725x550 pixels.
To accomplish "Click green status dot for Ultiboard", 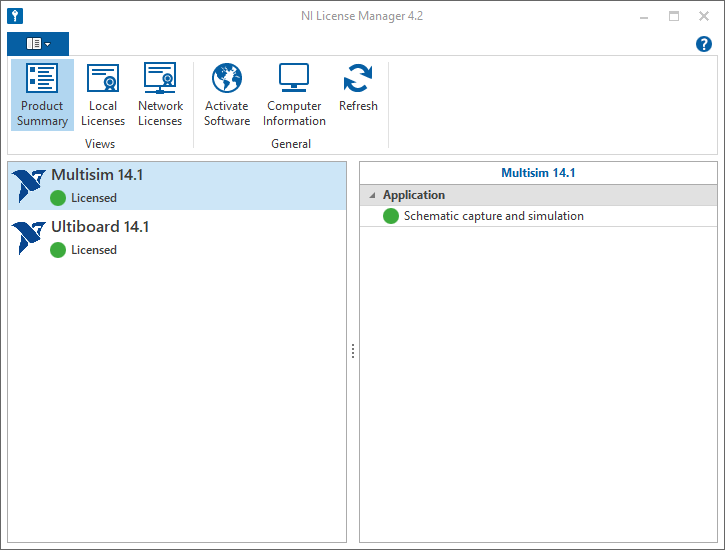I will [58, 250].
